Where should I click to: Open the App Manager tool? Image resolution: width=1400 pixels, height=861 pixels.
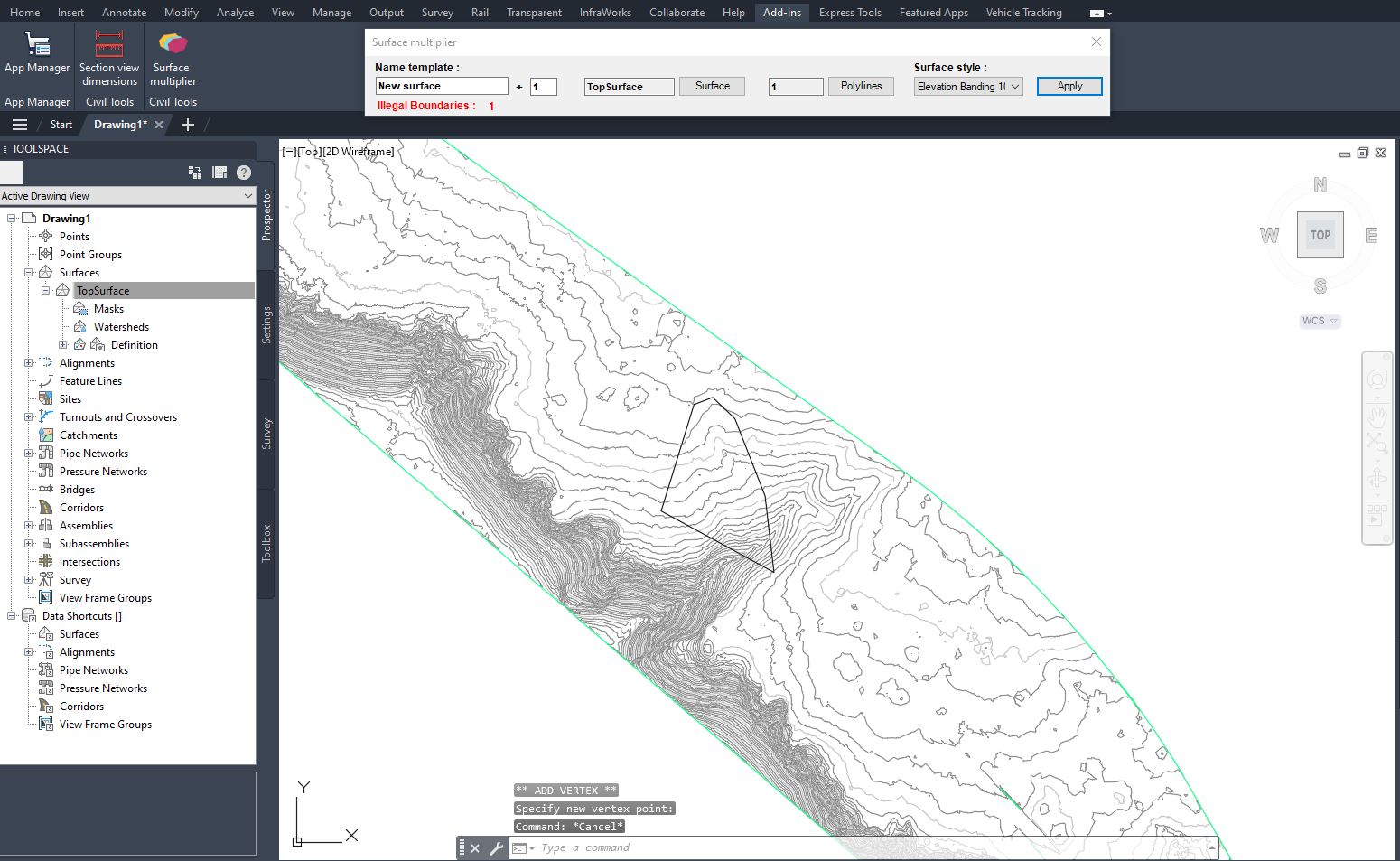click(37, 52)
